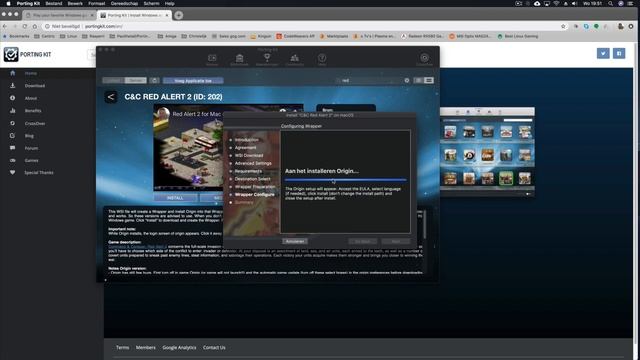Open the Gereedschap menu
This screenshot has height=360, width=640.
pos(124,3)
